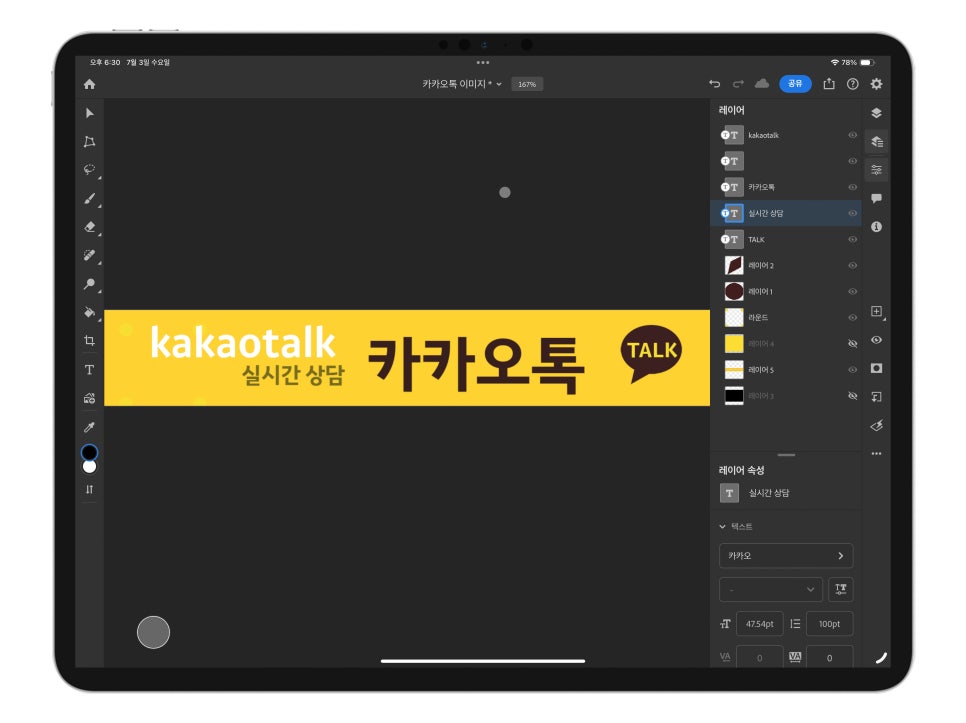Open cloud document status icon
966x723 pixels.
click(762, 83)
